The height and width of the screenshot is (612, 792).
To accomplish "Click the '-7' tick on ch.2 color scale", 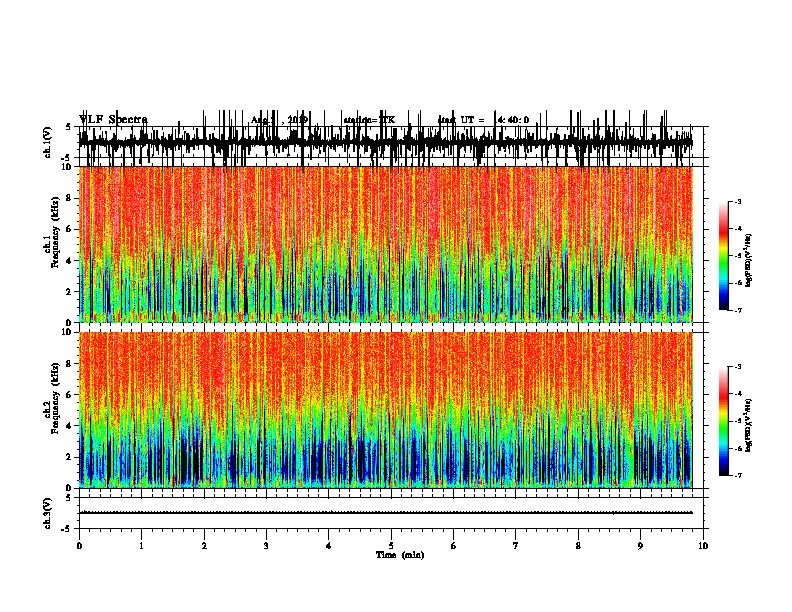I will [738, 475].
